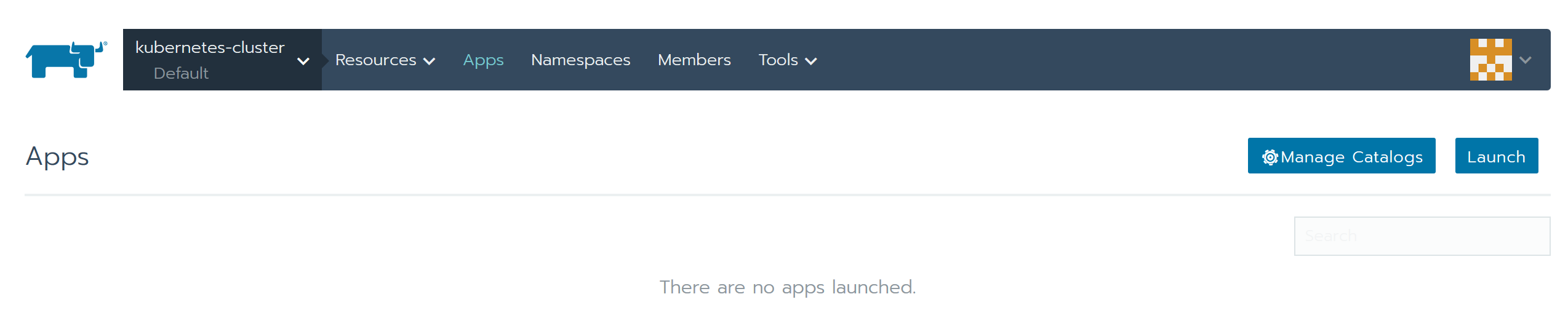Click the Apps page heading
The height and width of the screenshot is (318, 1568).
click(x=57, y=156)
